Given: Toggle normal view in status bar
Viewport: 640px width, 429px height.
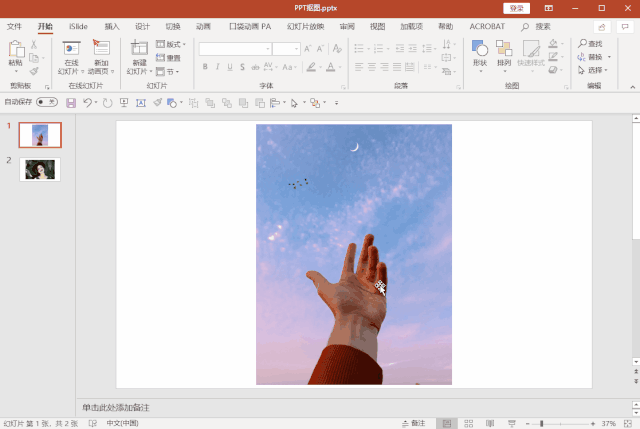Looking at the screenshot, I should pyautogui.click(x=447, y=423).
